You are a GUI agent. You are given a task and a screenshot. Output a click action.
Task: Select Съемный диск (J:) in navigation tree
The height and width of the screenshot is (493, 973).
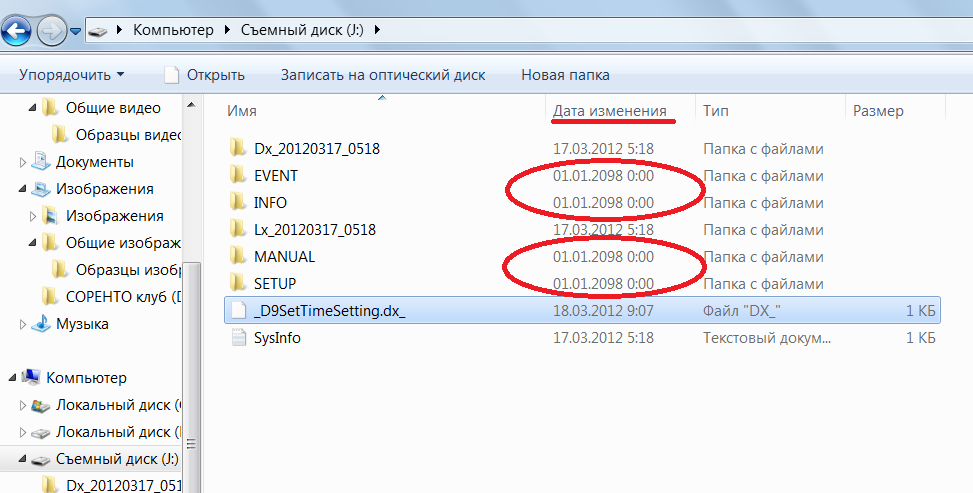116,459
